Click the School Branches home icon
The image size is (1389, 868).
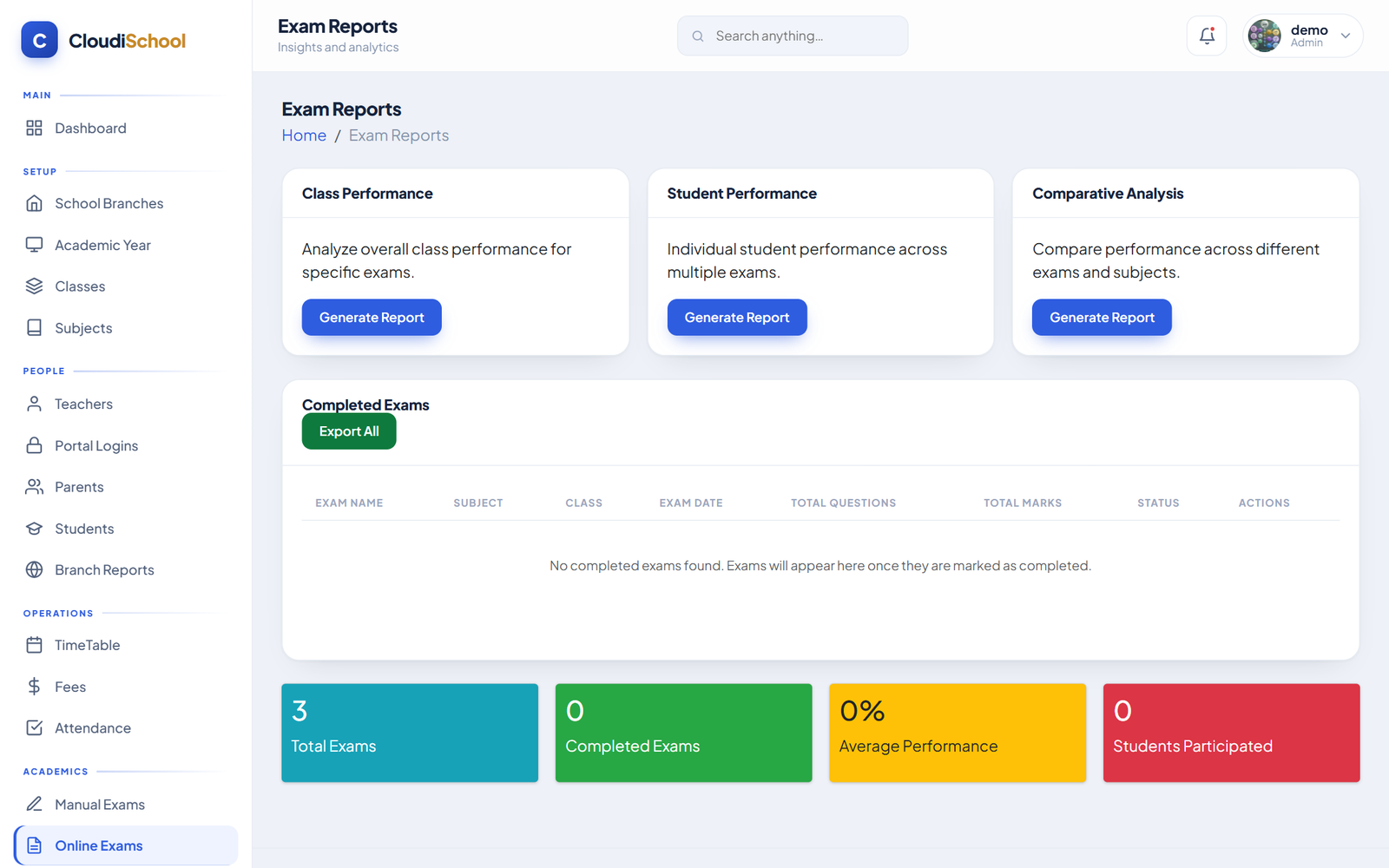[x=34, y=203]
